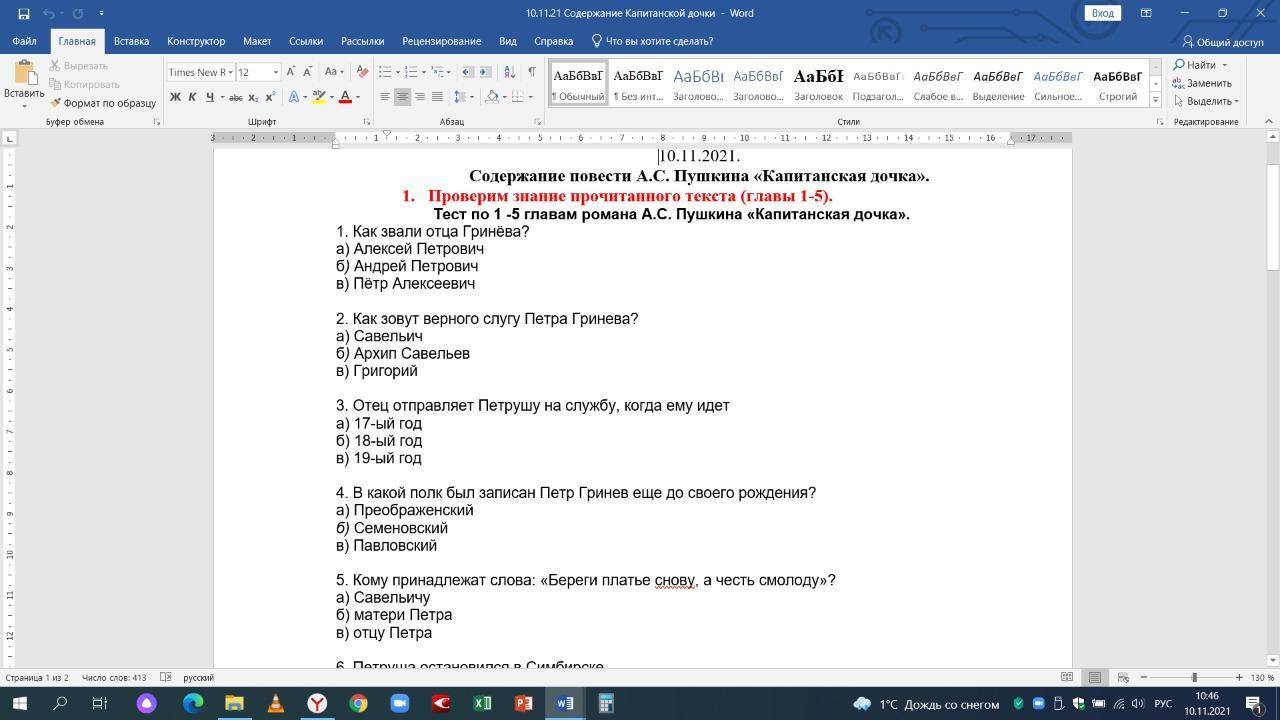
Task: Click the increase indent icon
Action: click(x=485, y=72)
